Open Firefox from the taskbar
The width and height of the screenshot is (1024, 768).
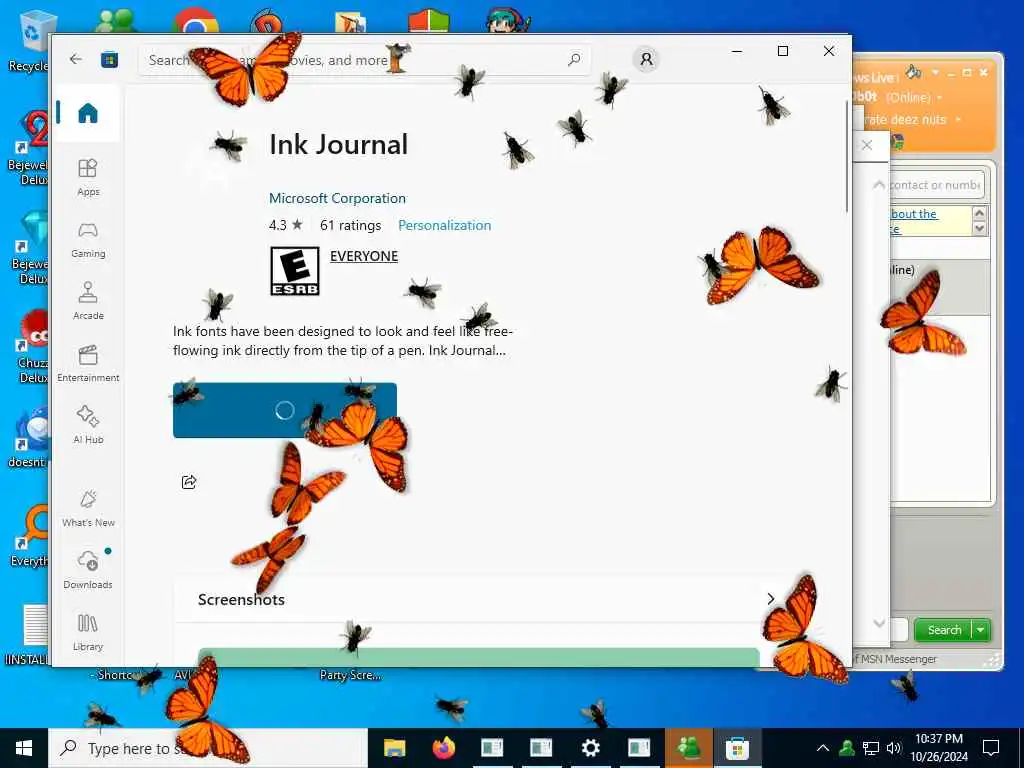[443, 748]
